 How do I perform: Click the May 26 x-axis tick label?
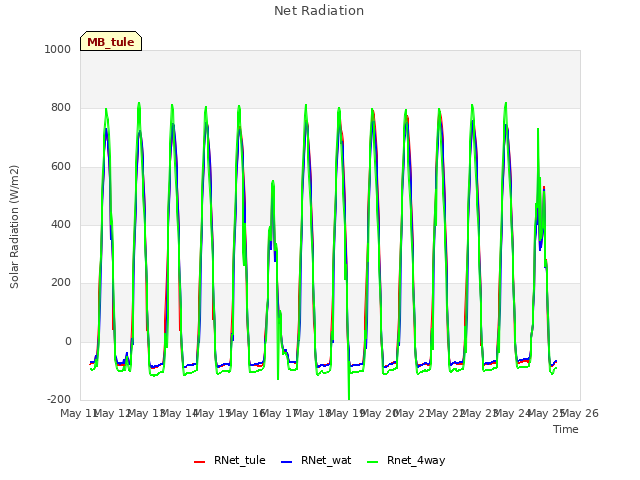click(581, 413)
